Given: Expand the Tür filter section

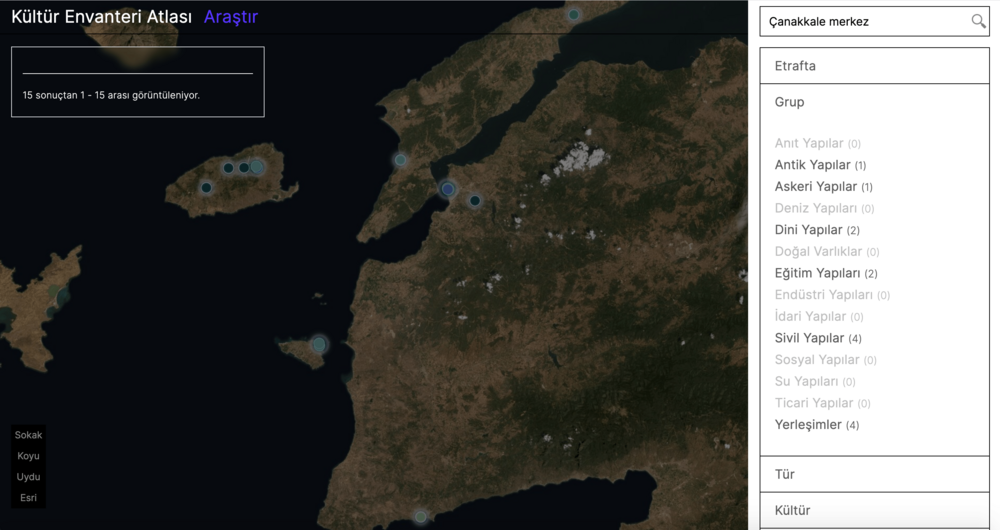Looking at the screenshot, I should [873, 474].
